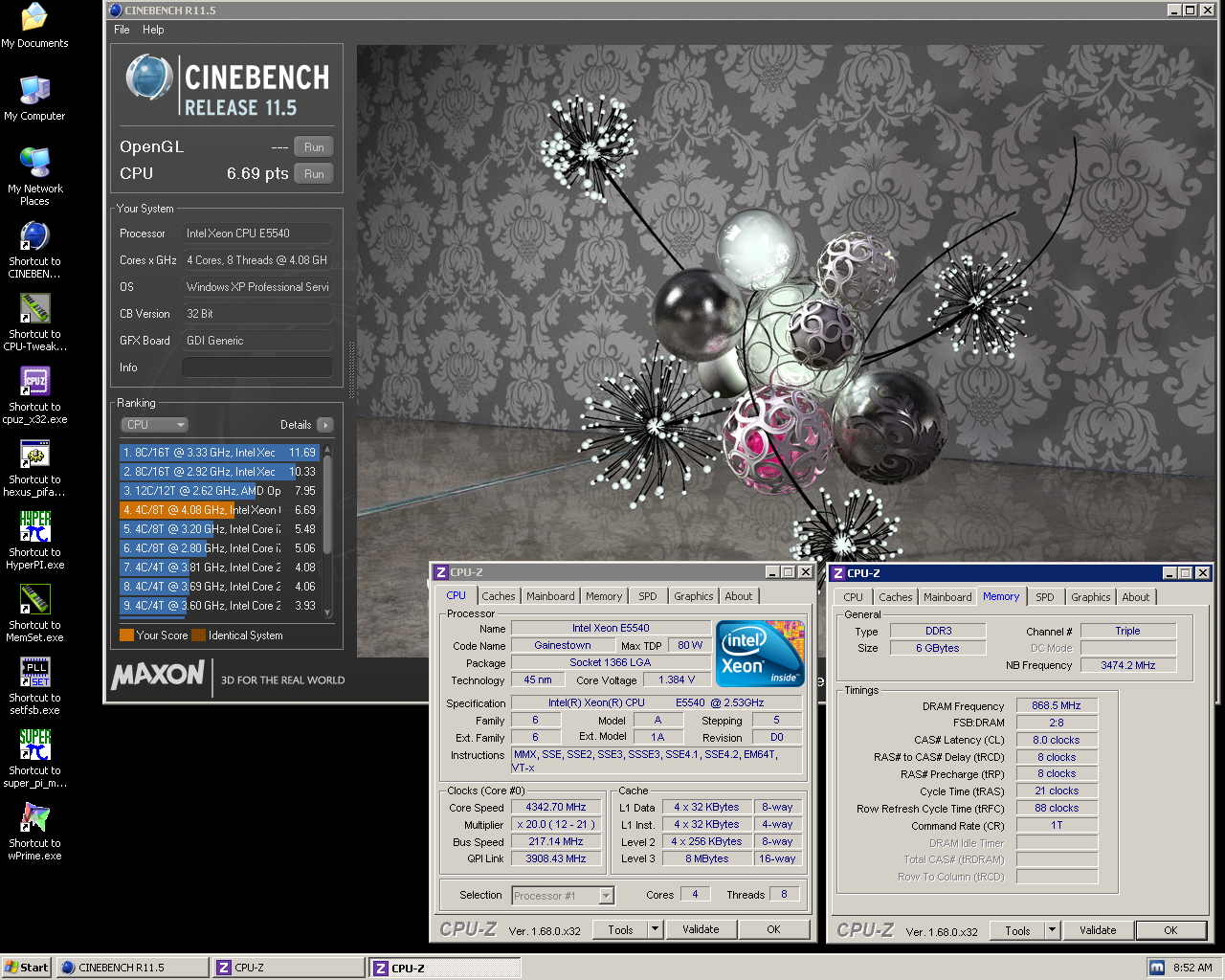Open Caches tab in left CPU-Z
Viewport: 1225px width, 980px height.
pyautogui.click(x=499, y=596)
